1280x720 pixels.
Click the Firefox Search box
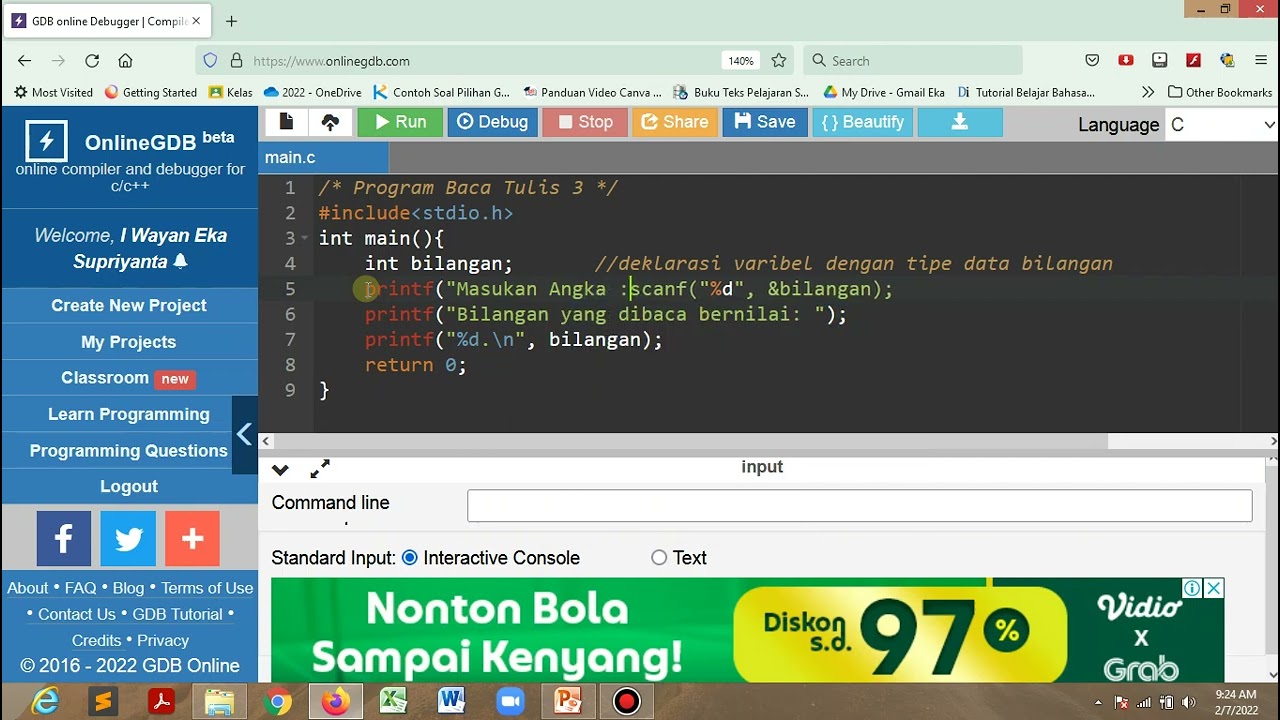913,60
